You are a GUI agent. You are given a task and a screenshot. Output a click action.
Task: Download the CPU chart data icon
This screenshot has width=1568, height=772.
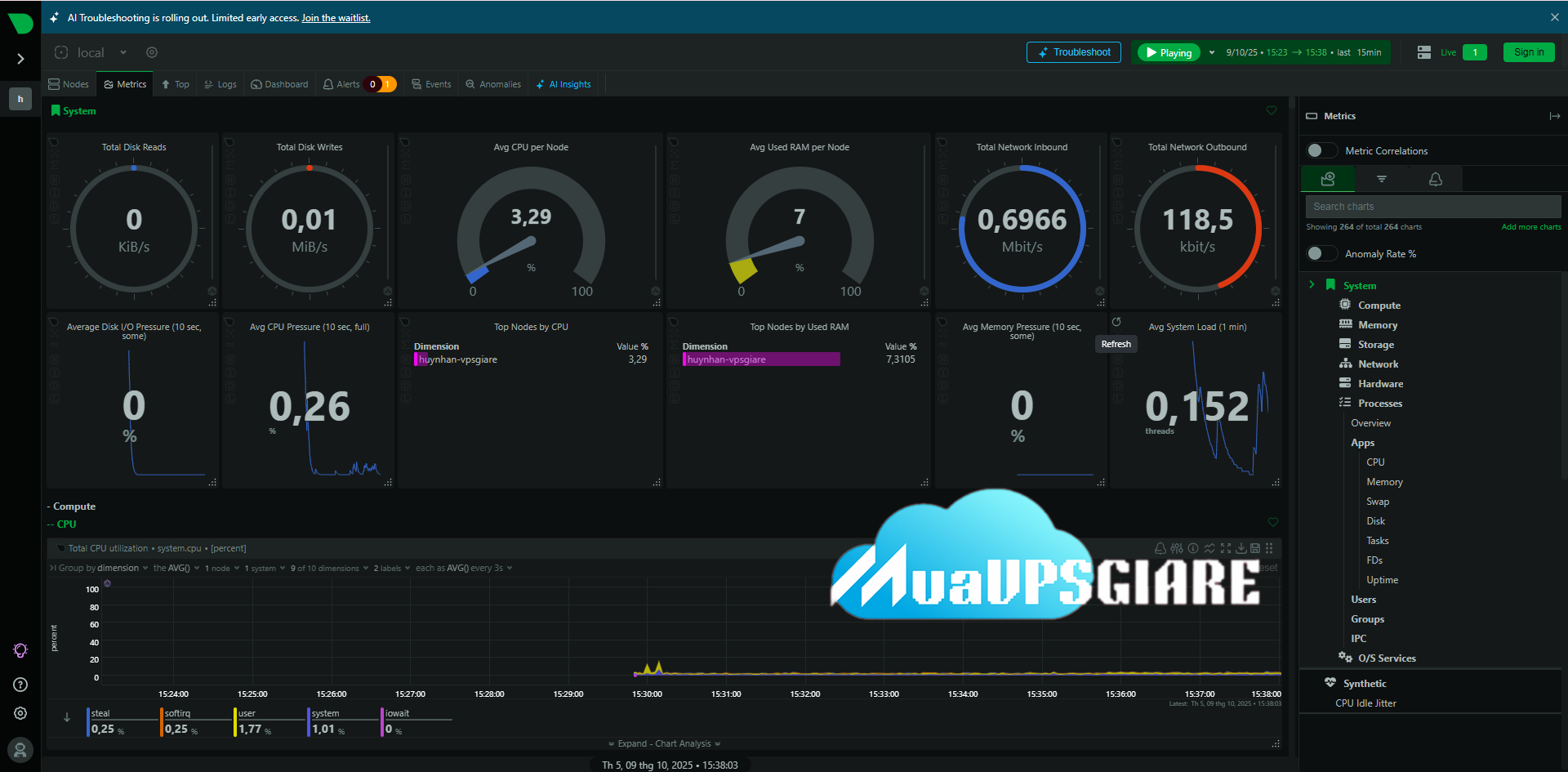click(1241, 548)
